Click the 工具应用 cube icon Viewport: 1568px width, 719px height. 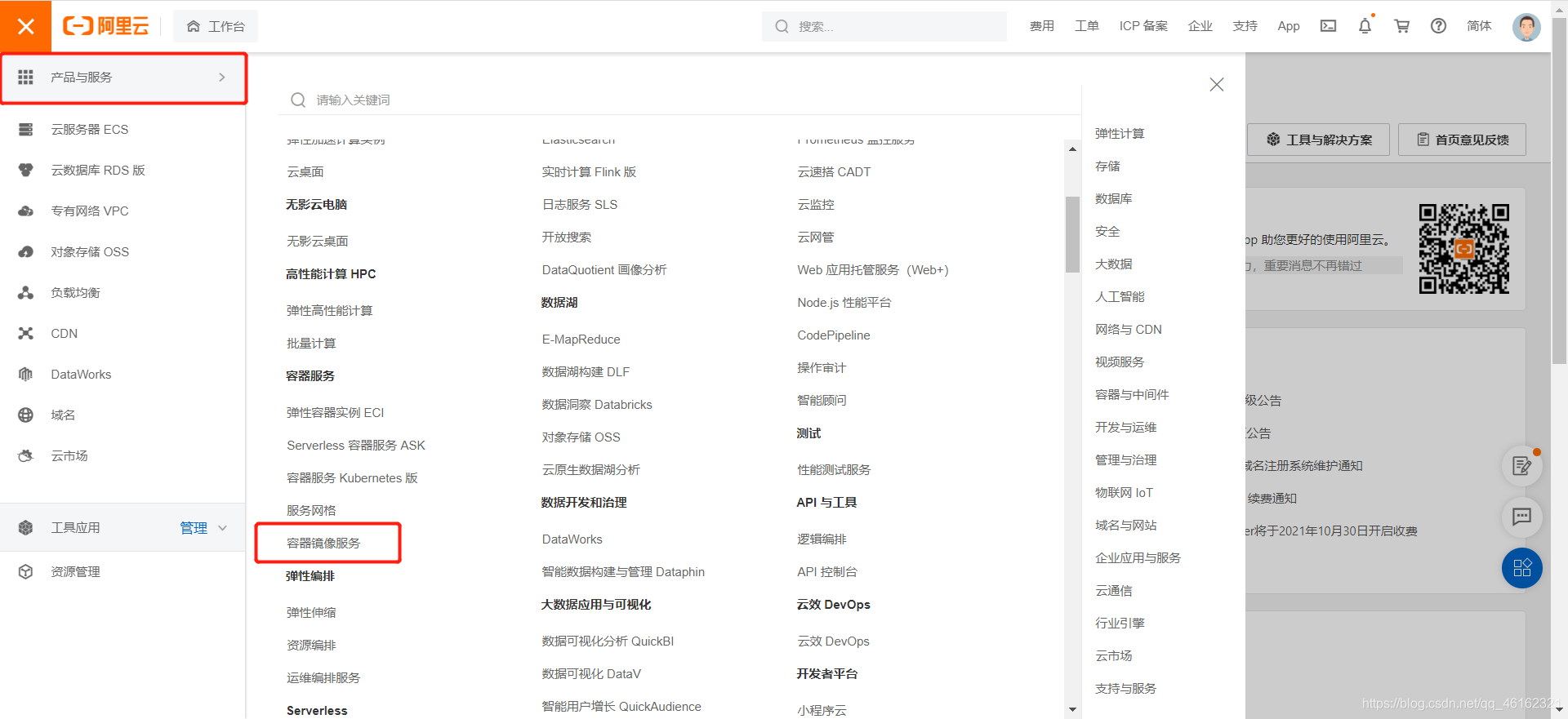26,528
